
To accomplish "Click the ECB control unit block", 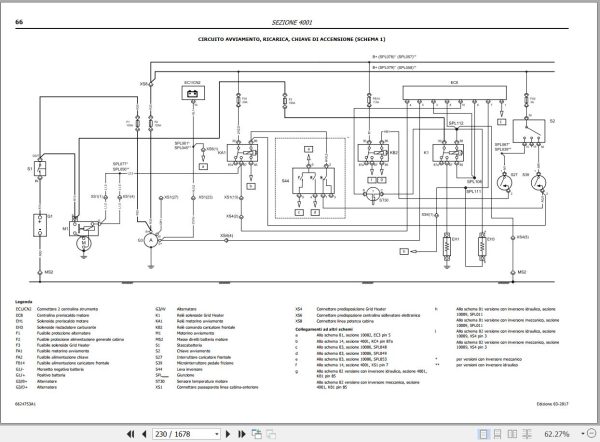I will 454,93.
